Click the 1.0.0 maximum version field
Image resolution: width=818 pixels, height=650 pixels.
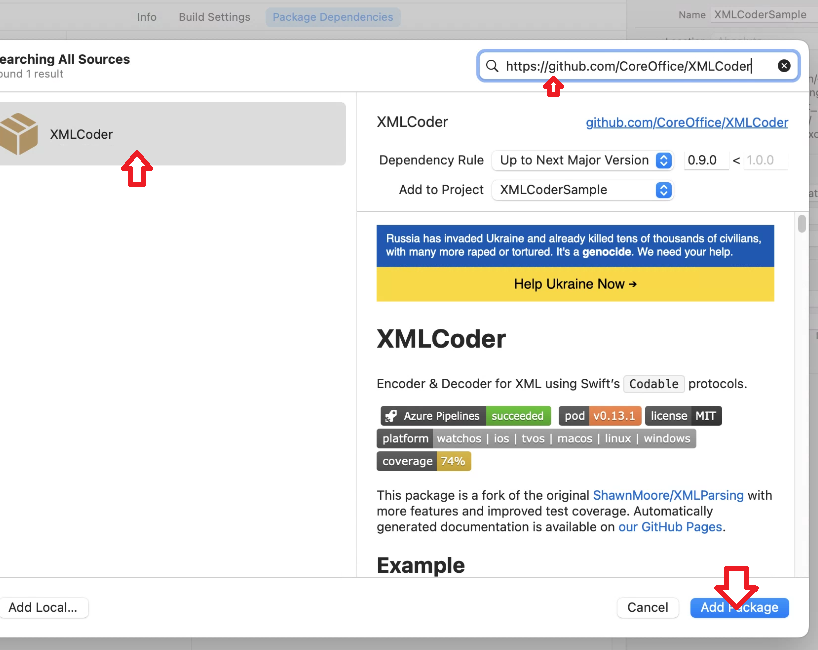pyautogui.click(x=765, y=160)
